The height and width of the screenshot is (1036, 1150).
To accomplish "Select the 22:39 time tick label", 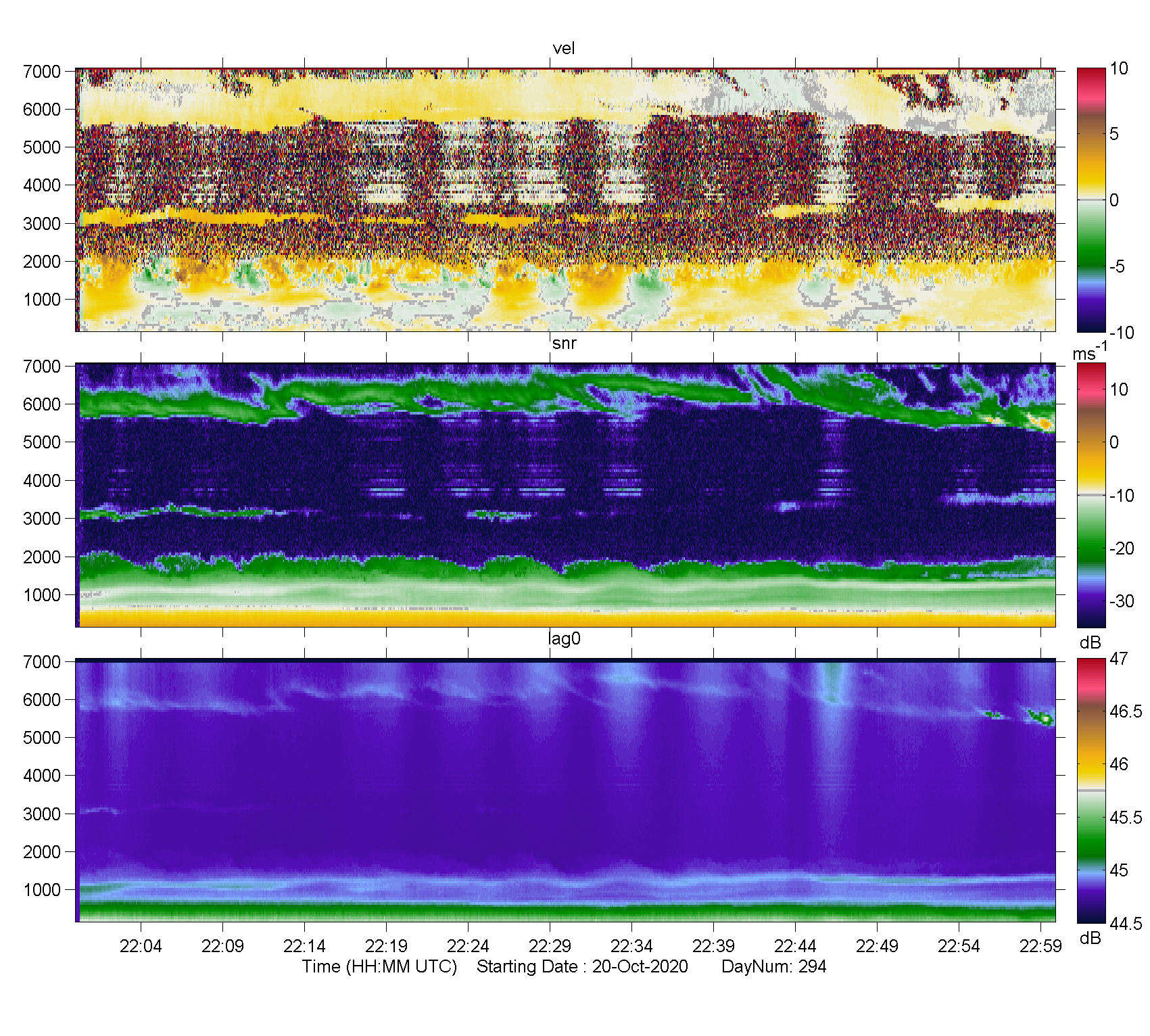I will click(x=713, y=946).
